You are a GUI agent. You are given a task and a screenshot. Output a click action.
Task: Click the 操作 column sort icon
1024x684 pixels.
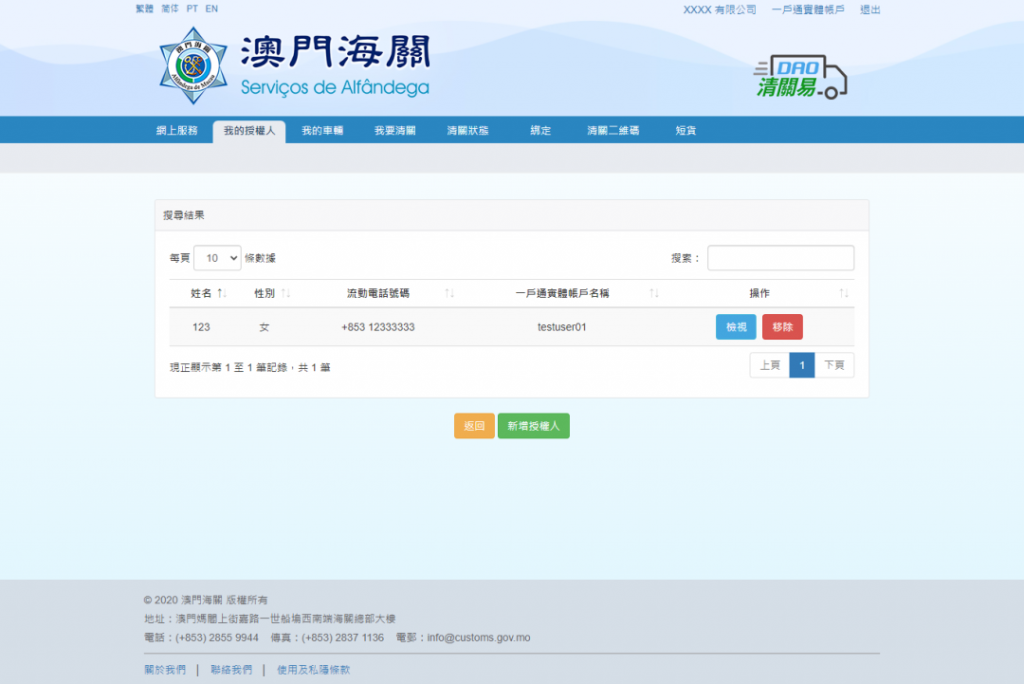click(844, 294)
